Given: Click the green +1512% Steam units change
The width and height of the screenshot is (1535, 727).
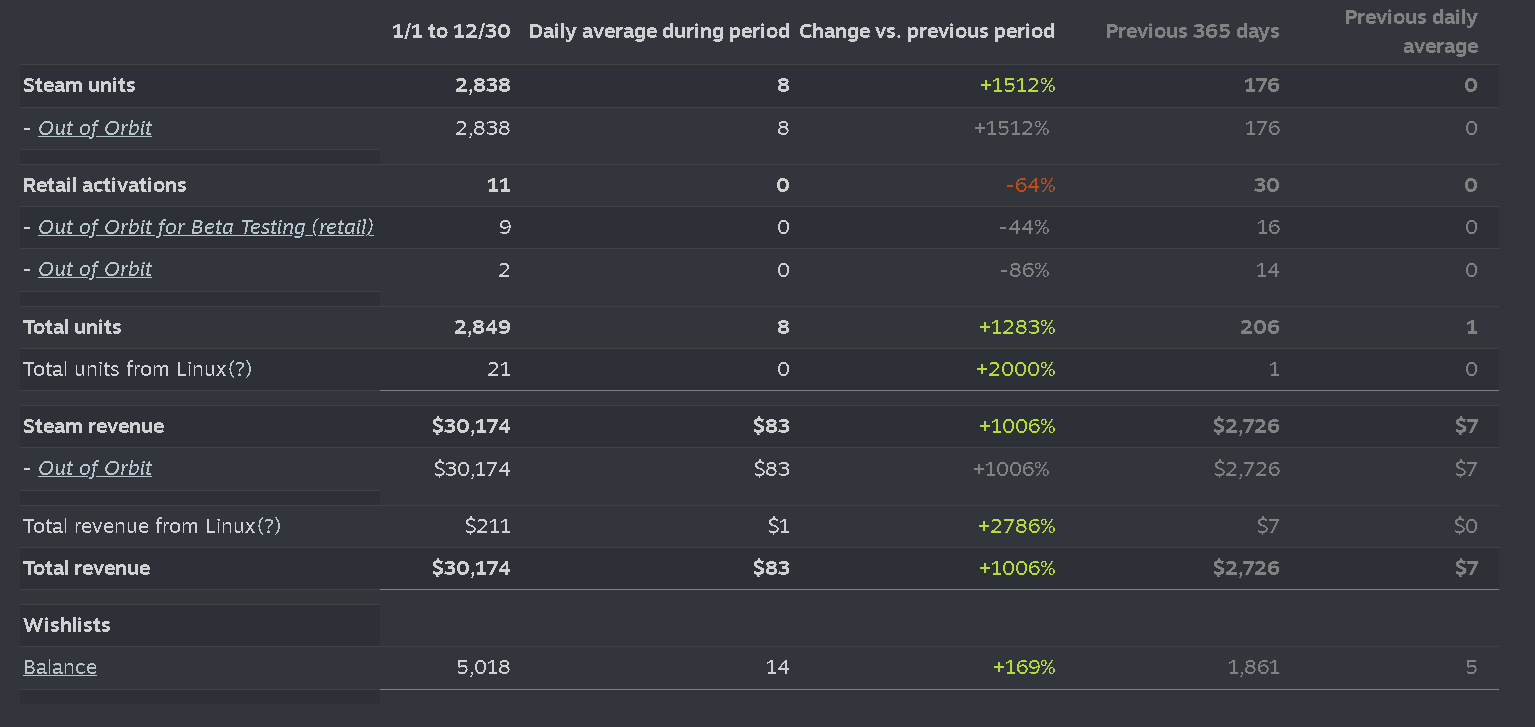Looking at the screenshot, I should (1017, 85).
